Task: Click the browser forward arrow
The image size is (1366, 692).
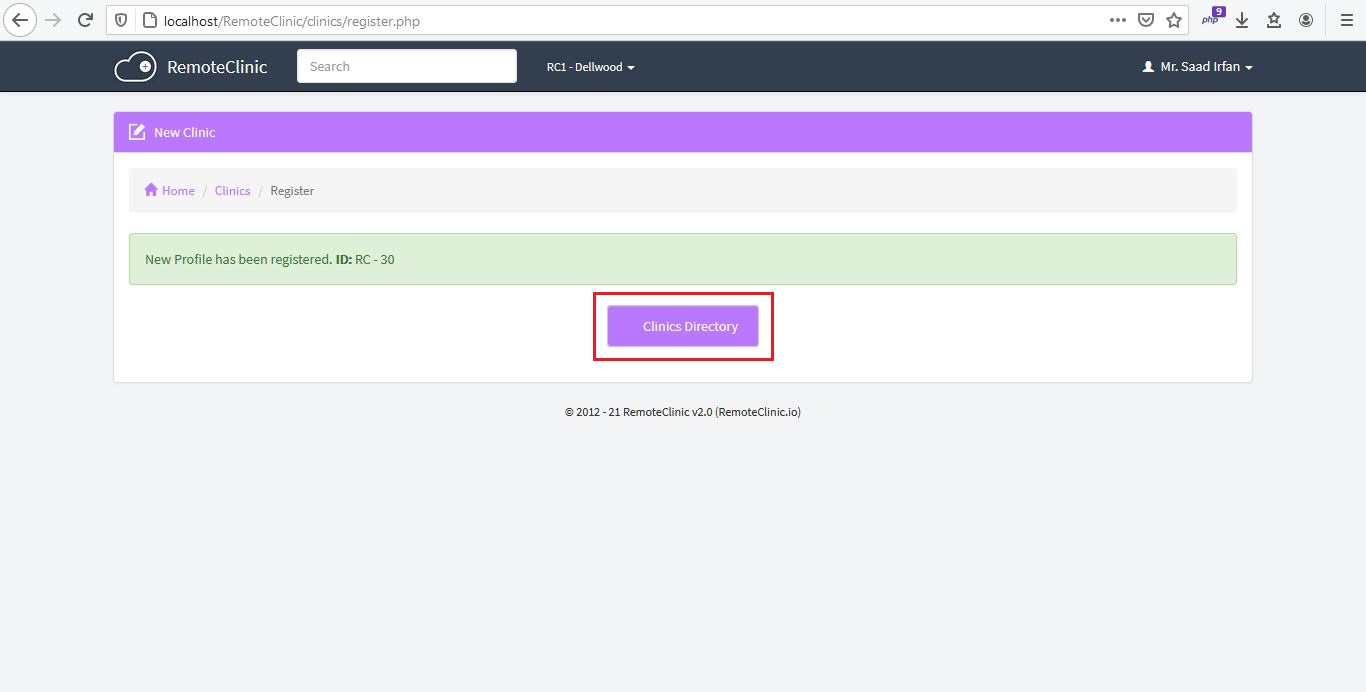Action: tap(53, 20)
